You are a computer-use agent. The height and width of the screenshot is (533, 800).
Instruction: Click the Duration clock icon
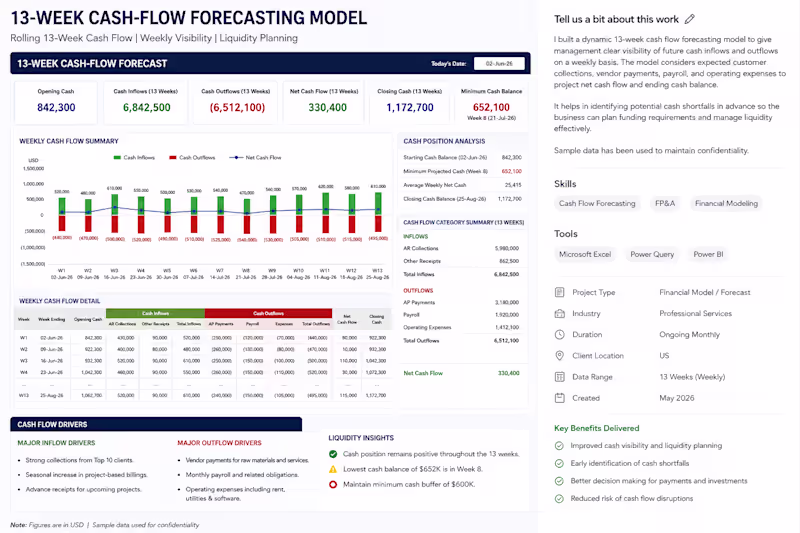[560, 335]
